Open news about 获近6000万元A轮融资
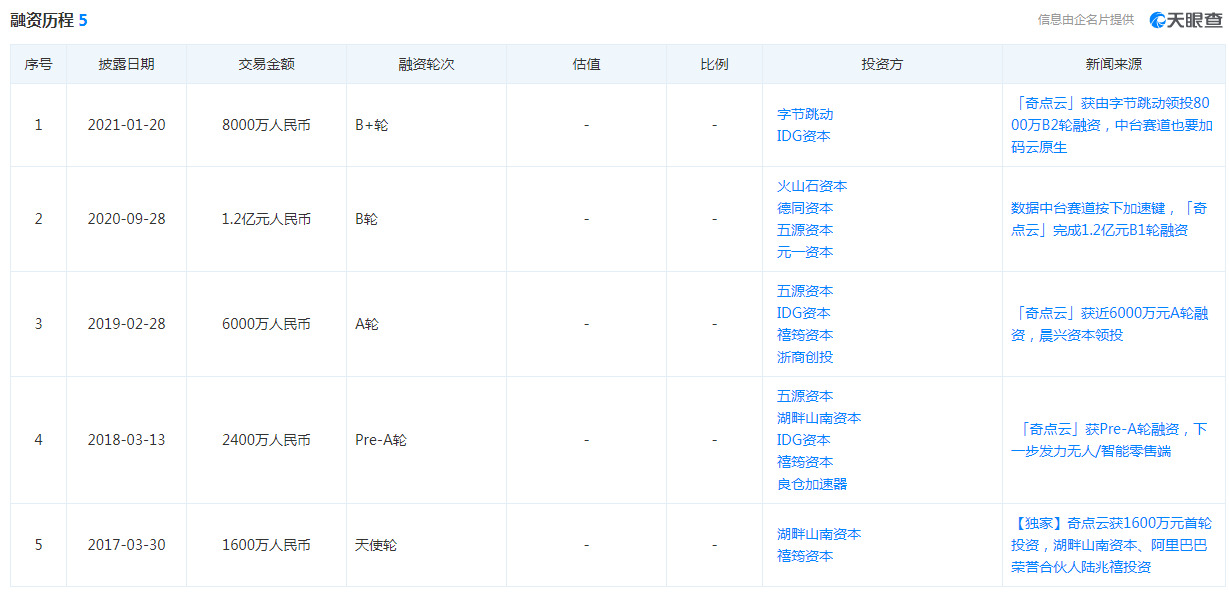The width and height of the screenshot is (1229, 597). [1110, 324]
